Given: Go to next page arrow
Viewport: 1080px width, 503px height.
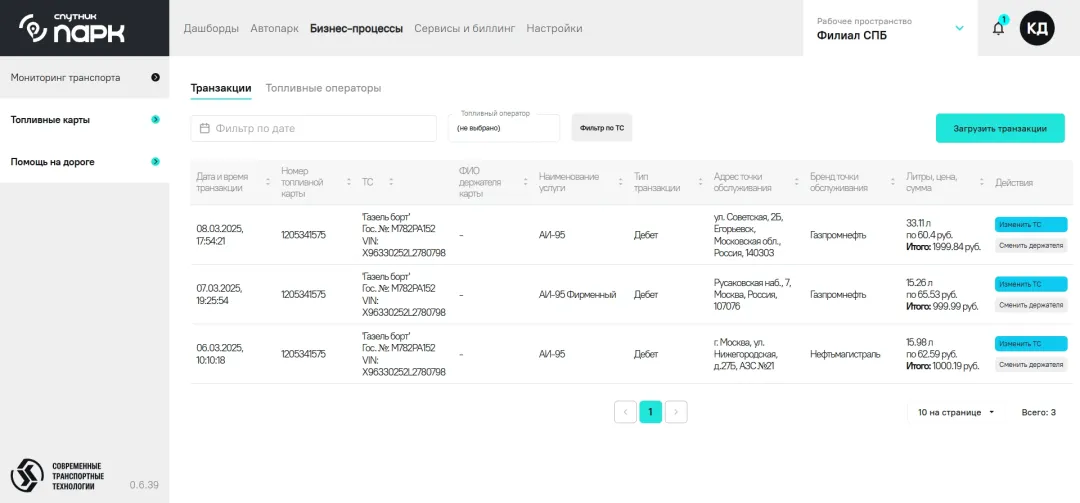Looking at the screenshot, I should point(676,411).
